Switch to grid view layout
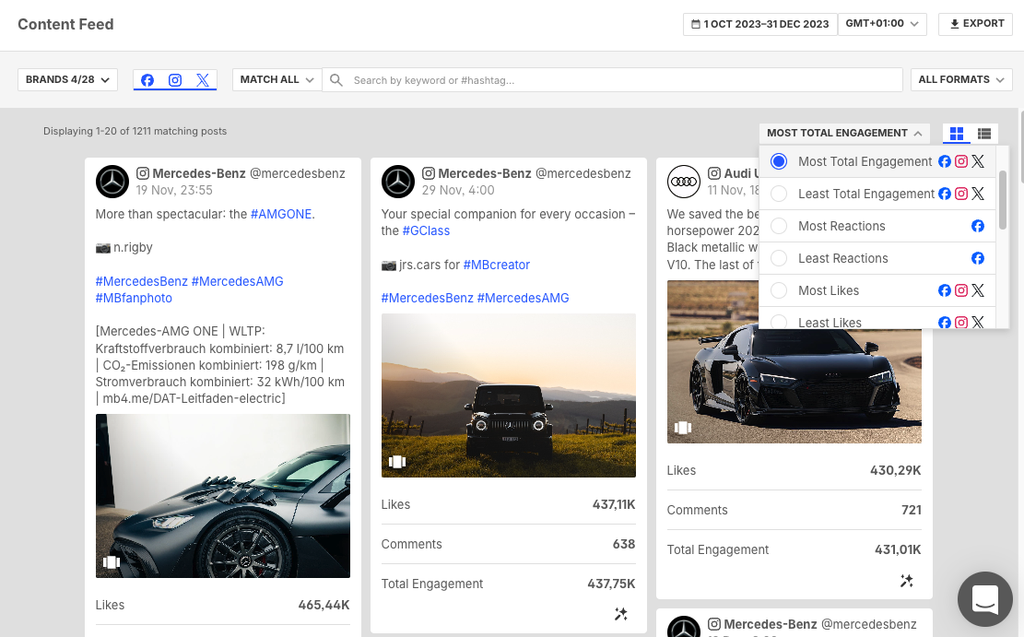 (x=957, y=133)
